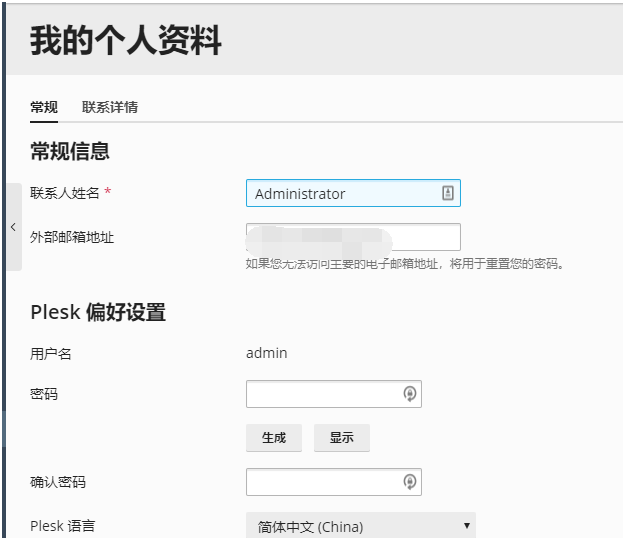Image resolution: width=625 pixels, height=540 pixels.
Task: Click the email reset hint text
Action: tap(405, 264)
